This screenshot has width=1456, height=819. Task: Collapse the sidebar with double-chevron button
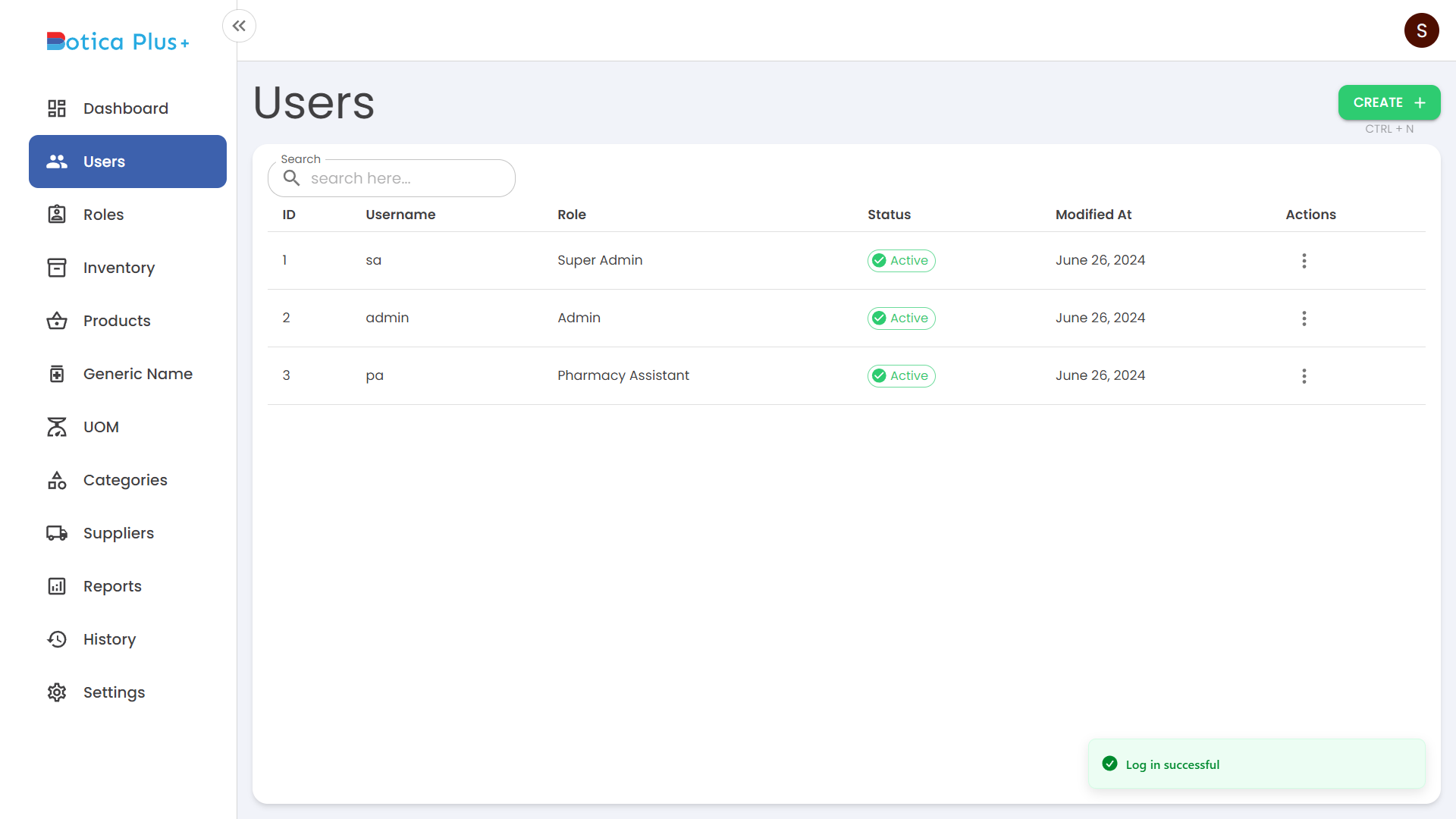(x=239, y=26)
